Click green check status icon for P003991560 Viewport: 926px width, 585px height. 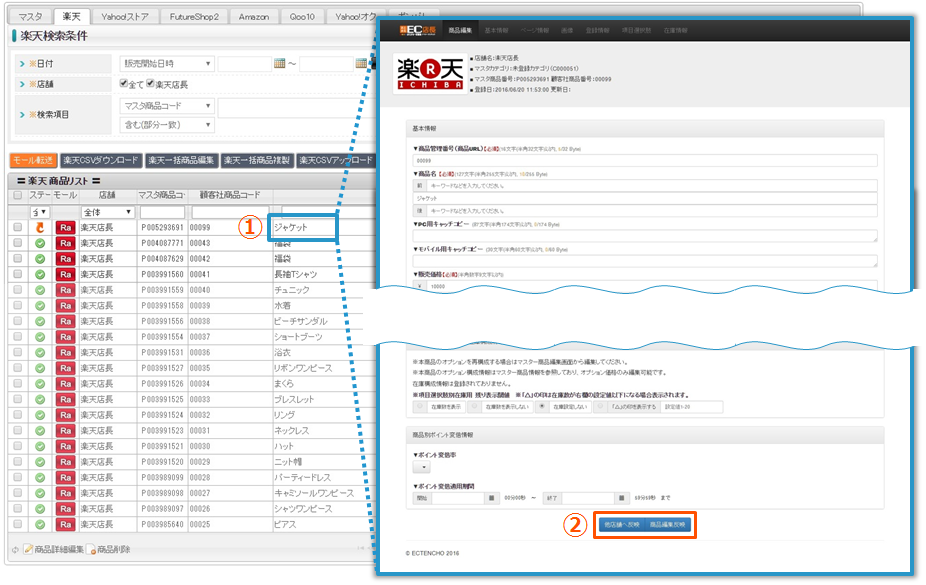click(x=40, y=274)
